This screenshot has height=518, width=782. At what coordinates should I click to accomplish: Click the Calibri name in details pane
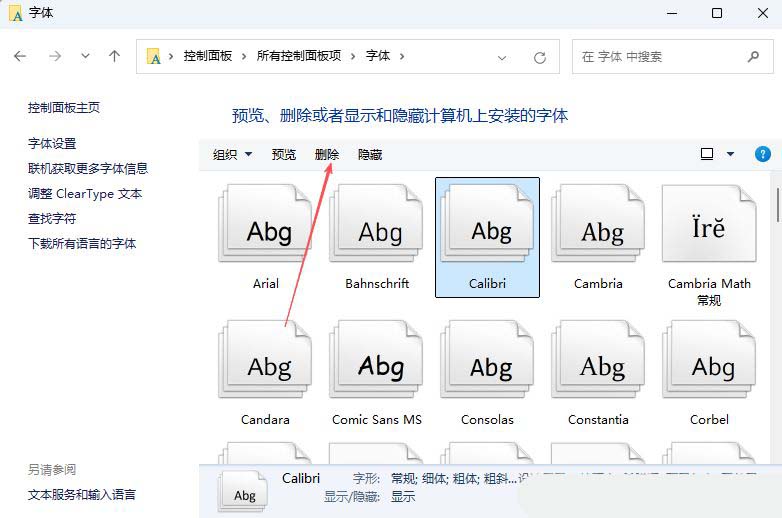point(301,479)
